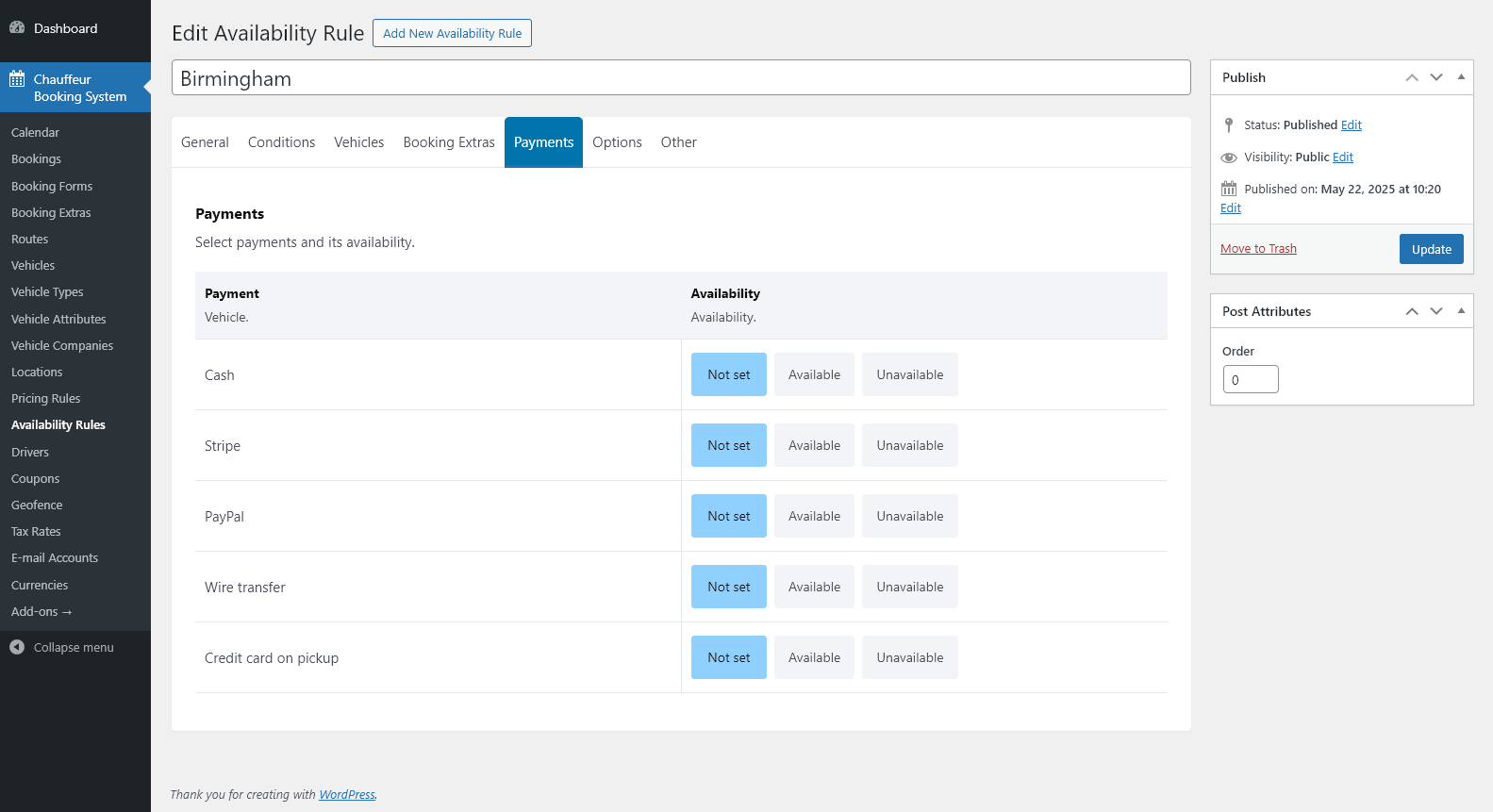
Task: Click the Order number field
Action: click(1250, 379)
